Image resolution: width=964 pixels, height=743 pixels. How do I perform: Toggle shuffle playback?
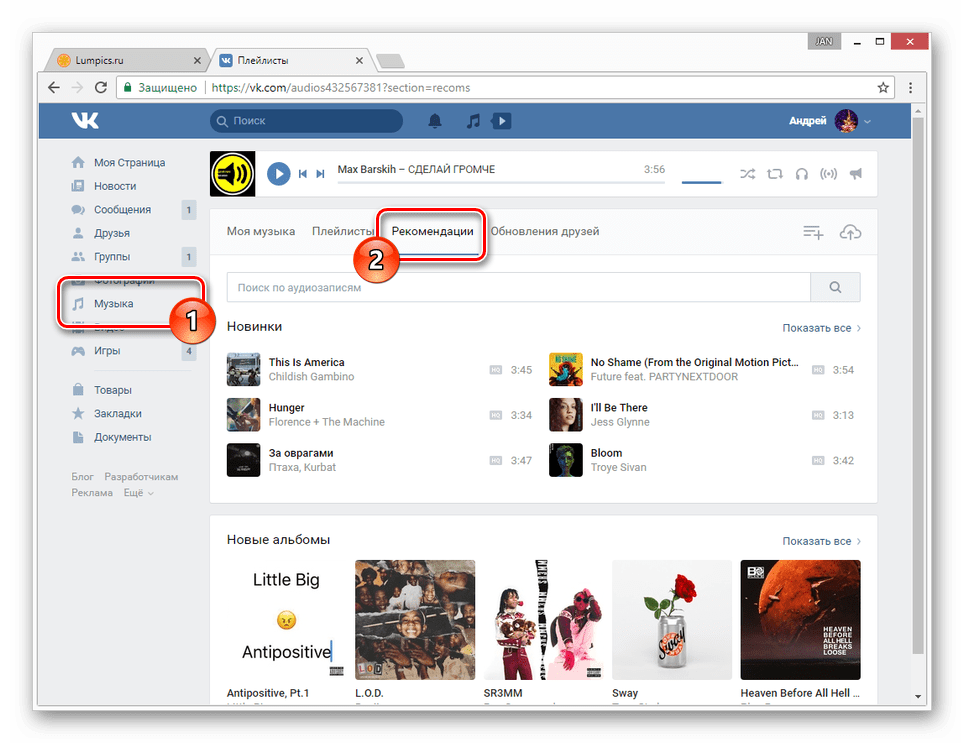pyautogui.click(x=748, y=174)
